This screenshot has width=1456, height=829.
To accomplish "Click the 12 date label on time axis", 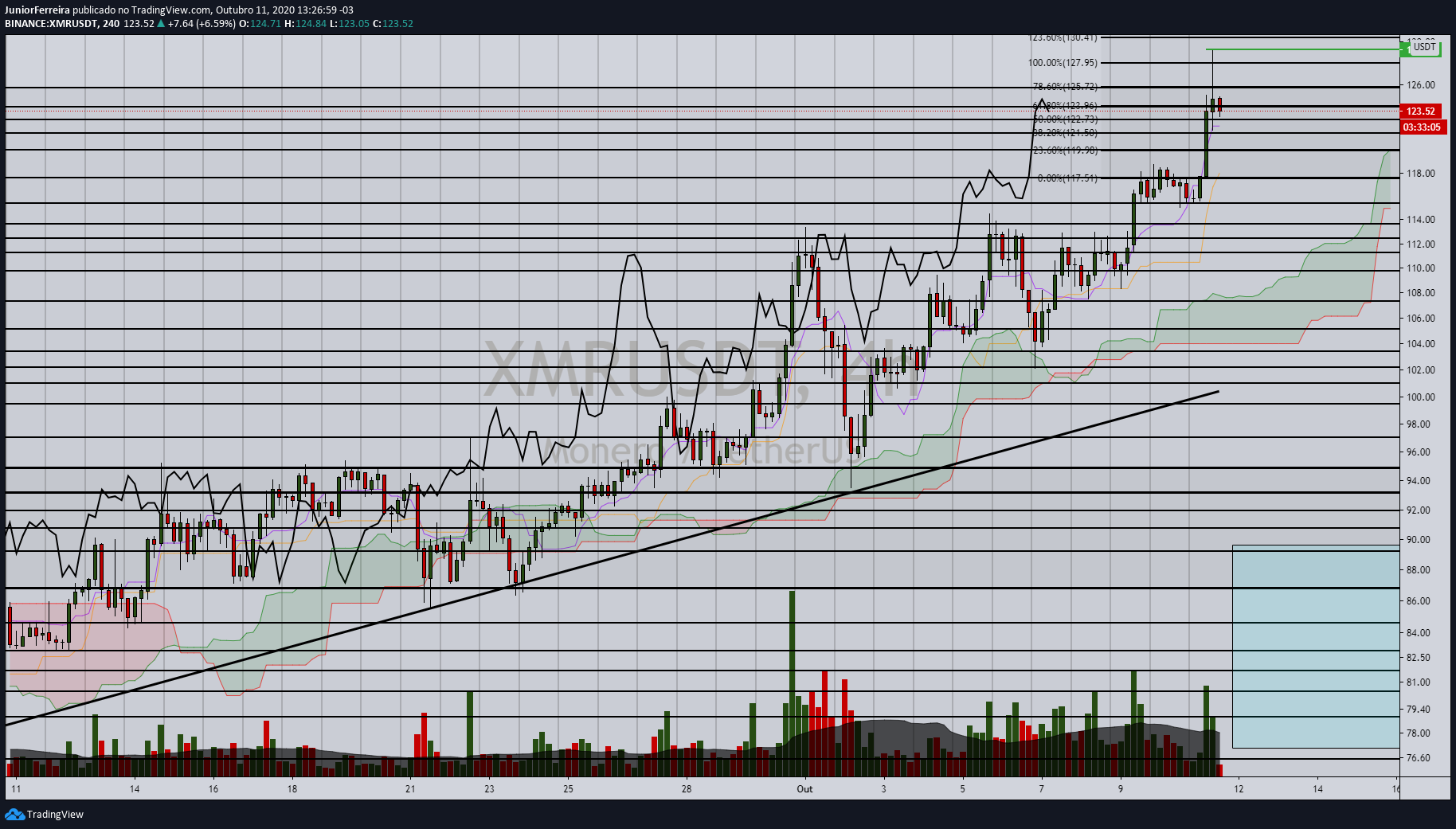I will point(1239,789).
